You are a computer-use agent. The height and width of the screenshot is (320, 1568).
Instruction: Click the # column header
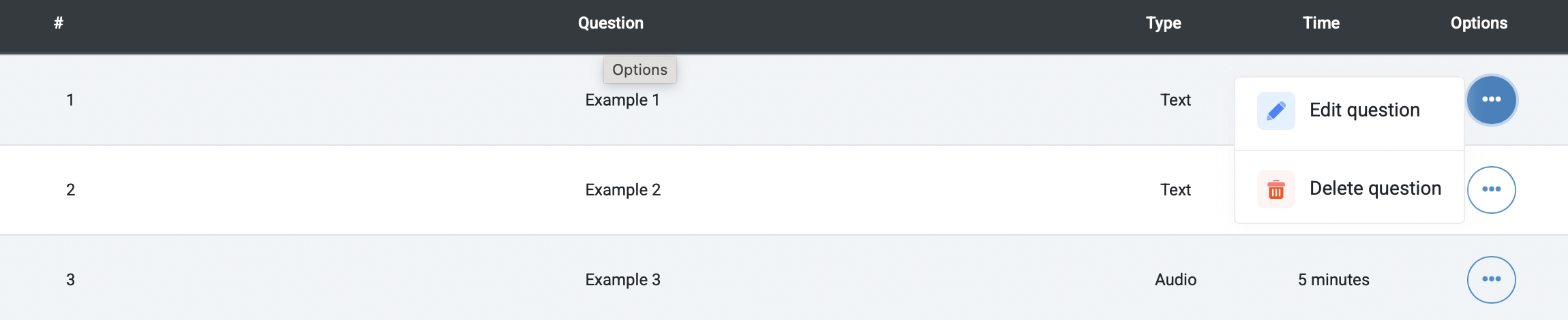point(59,23)
